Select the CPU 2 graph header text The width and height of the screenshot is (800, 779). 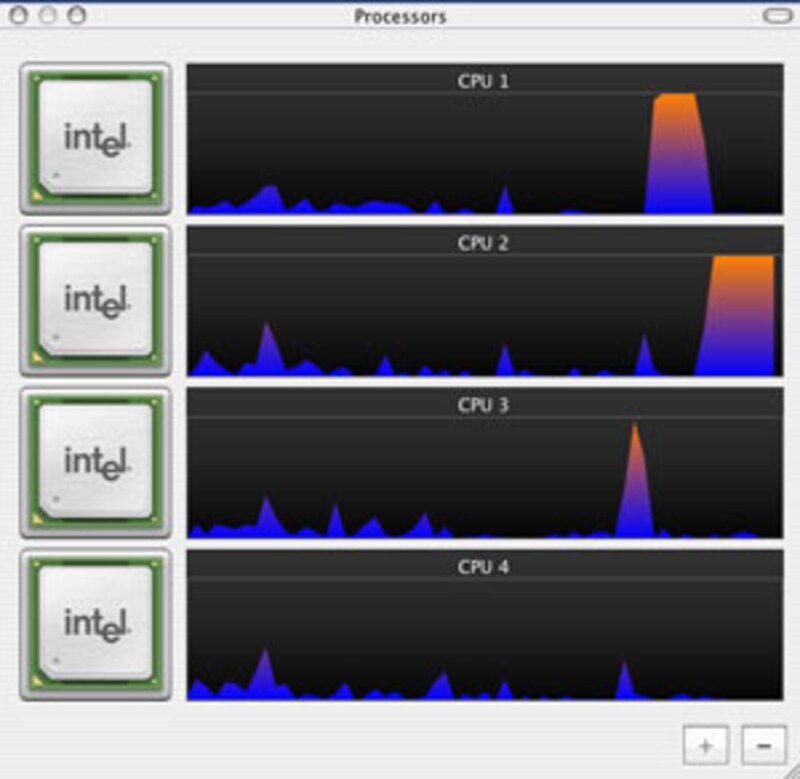(x=483, y=243)
